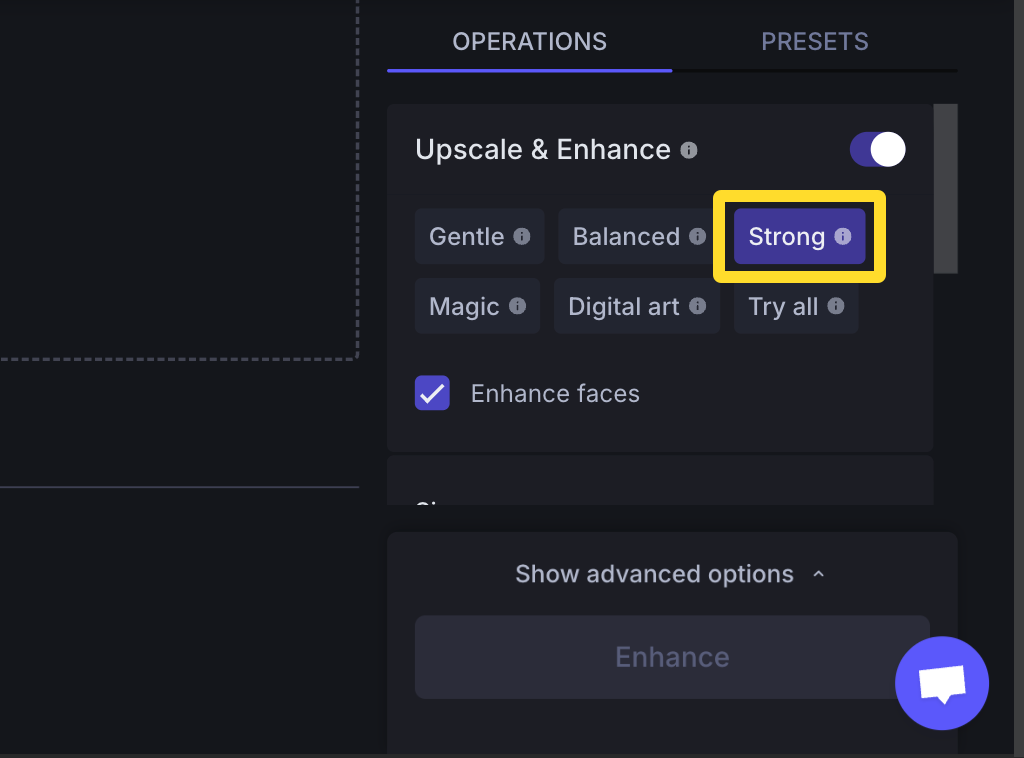Click the Try all info icon
The height and width of the screenshot is (758, 1024).
point(835,306)
